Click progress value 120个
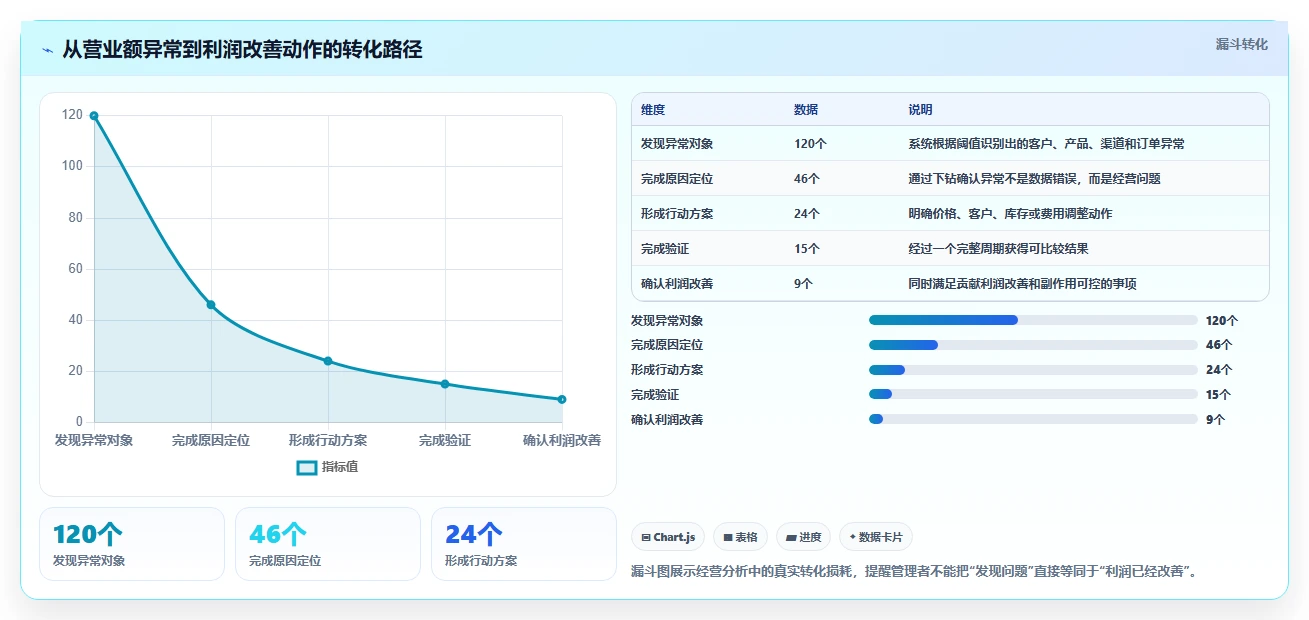 [x=1222, y=321]
